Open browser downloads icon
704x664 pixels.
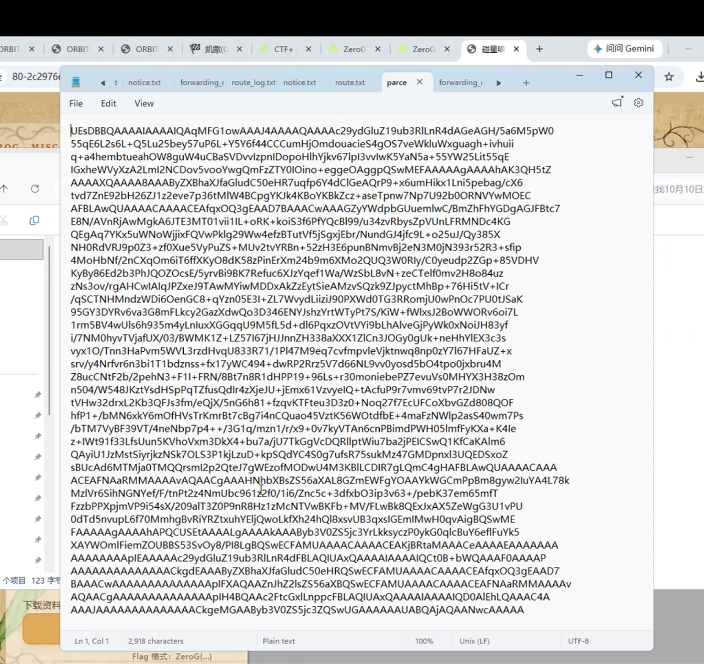click(x=699, y=77)
